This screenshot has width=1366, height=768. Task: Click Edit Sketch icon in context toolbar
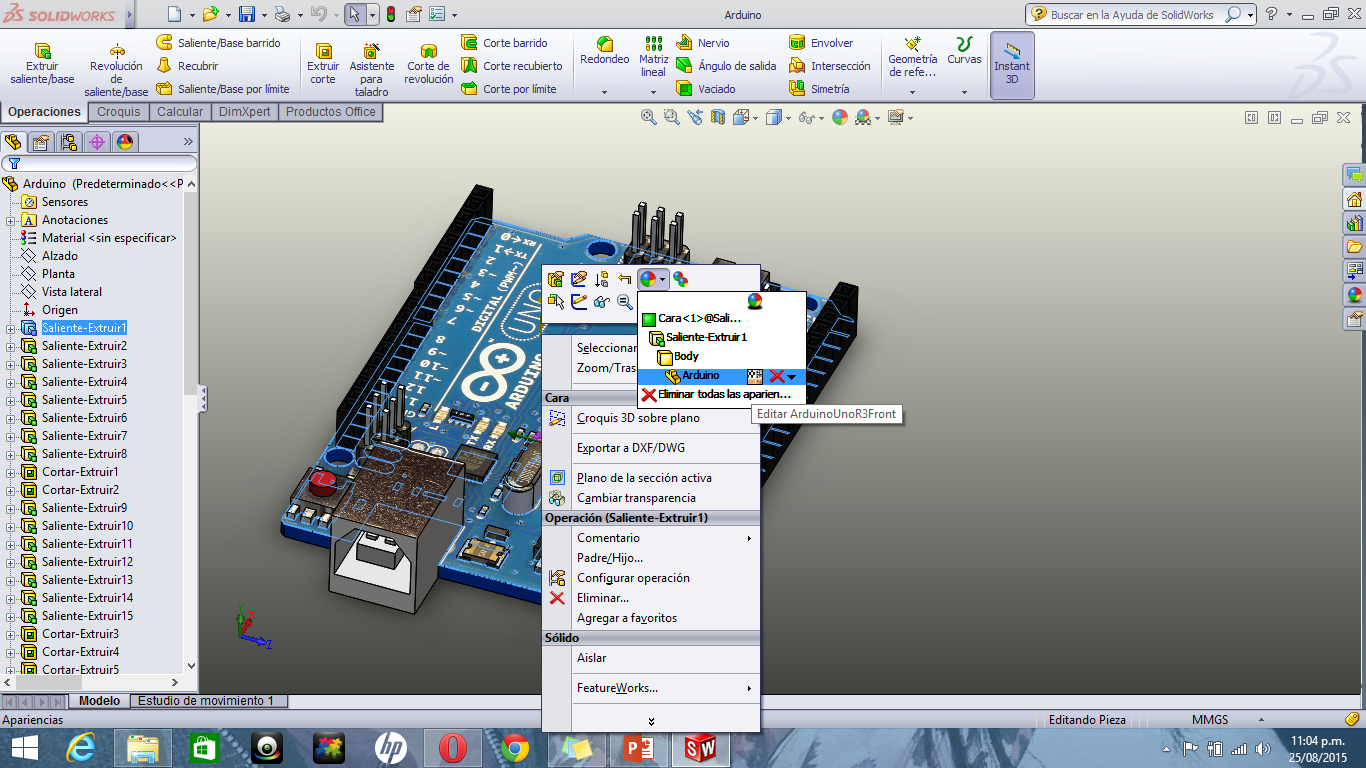579,279
